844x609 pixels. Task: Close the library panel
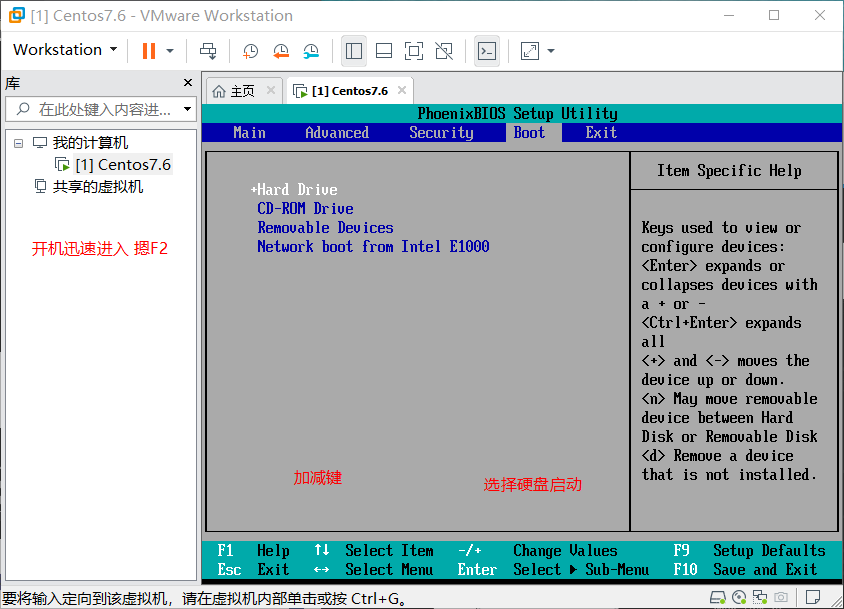tap(188, 82)
